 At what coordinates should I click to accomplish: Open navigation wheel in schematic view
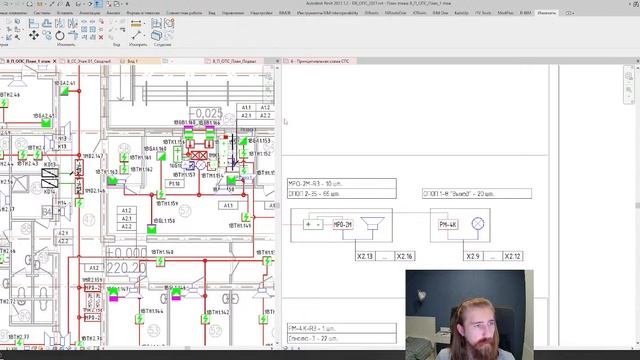point(629,76)
